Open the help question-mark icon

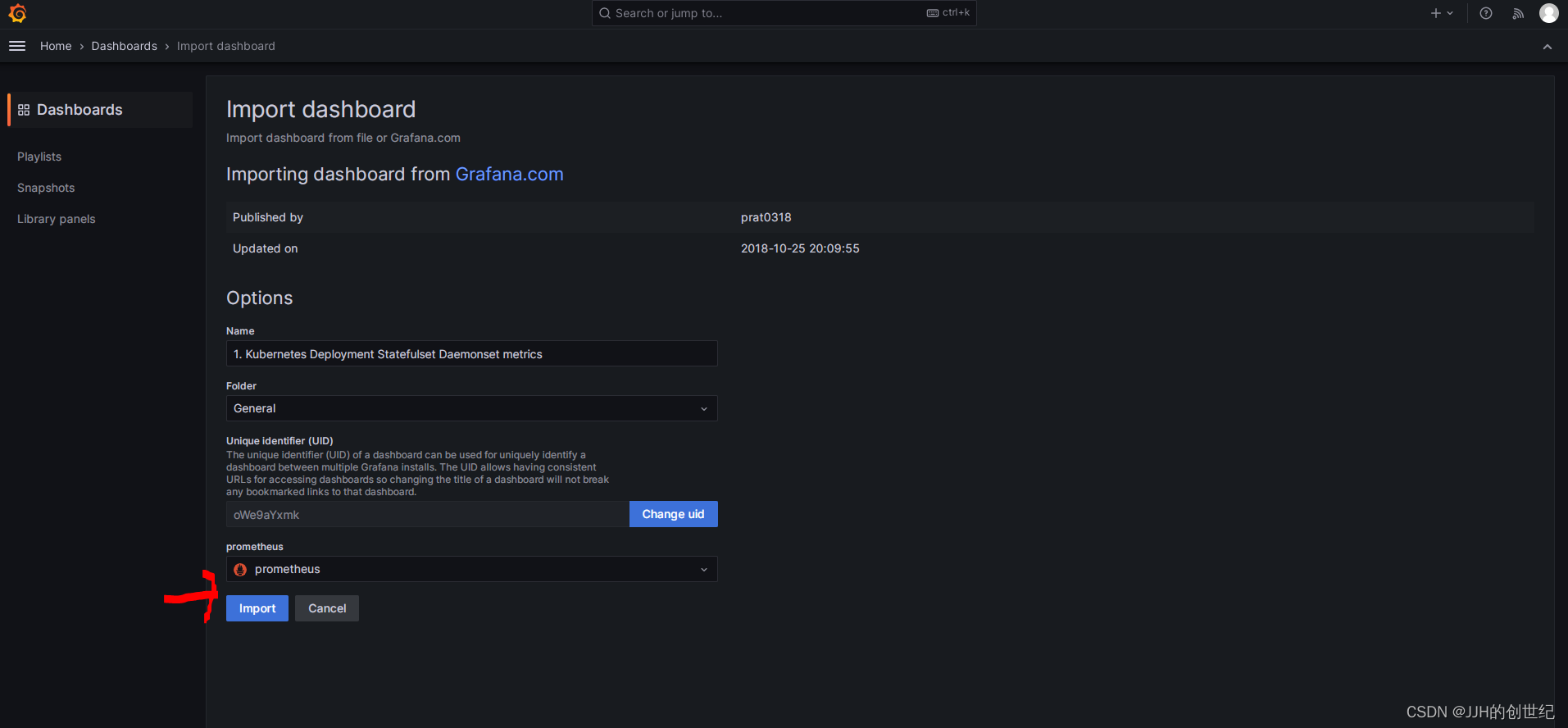(1486, 13)
